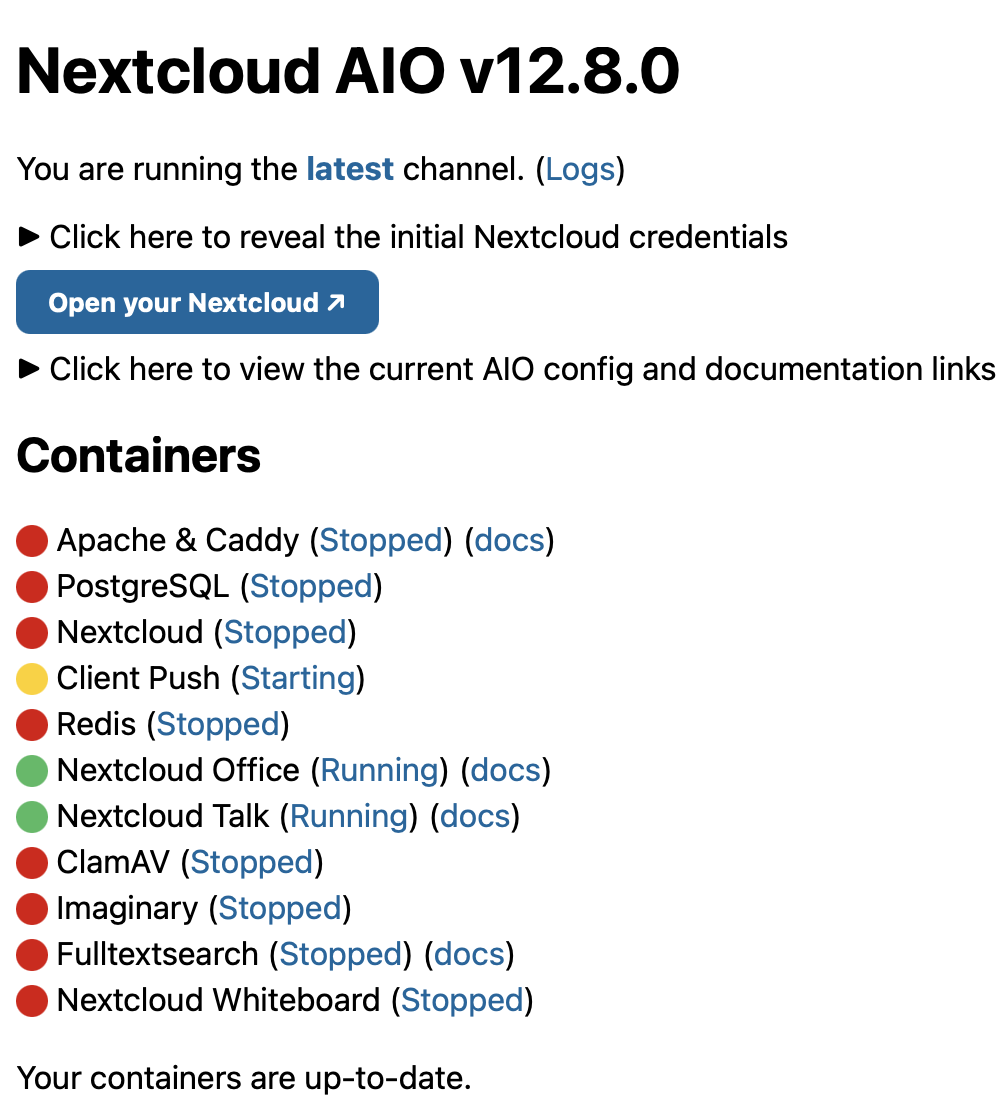1000x1114 pixels.
Task: Open the Client Push Starting status link
Action: (298, 679)
